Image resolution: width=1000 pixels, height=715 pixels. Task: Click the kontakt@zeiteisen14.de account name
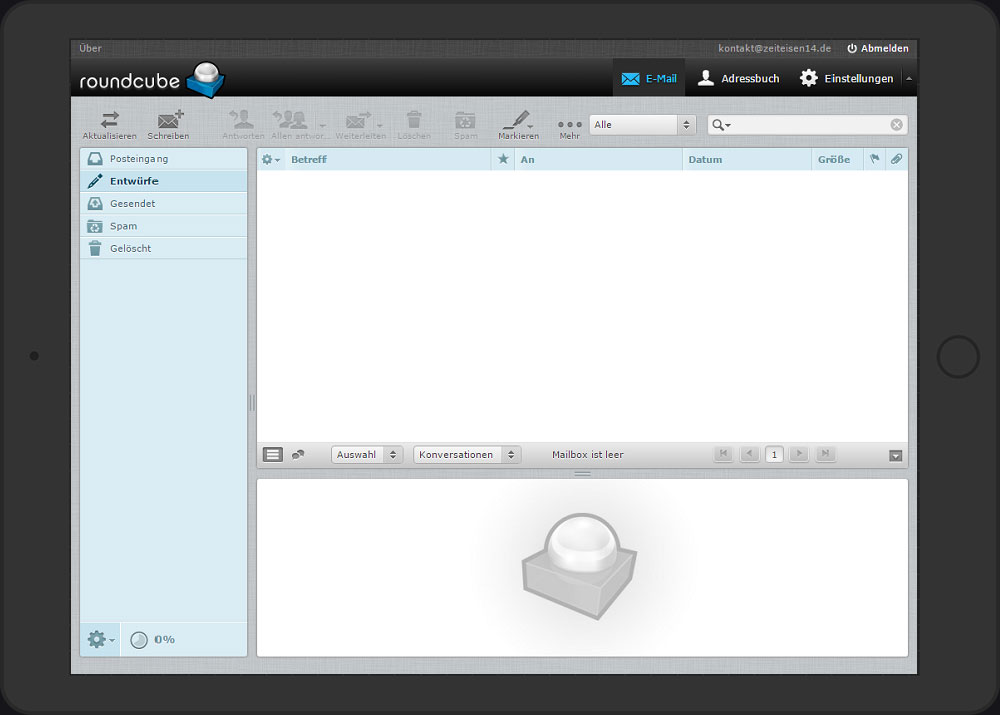pos(774,48)
